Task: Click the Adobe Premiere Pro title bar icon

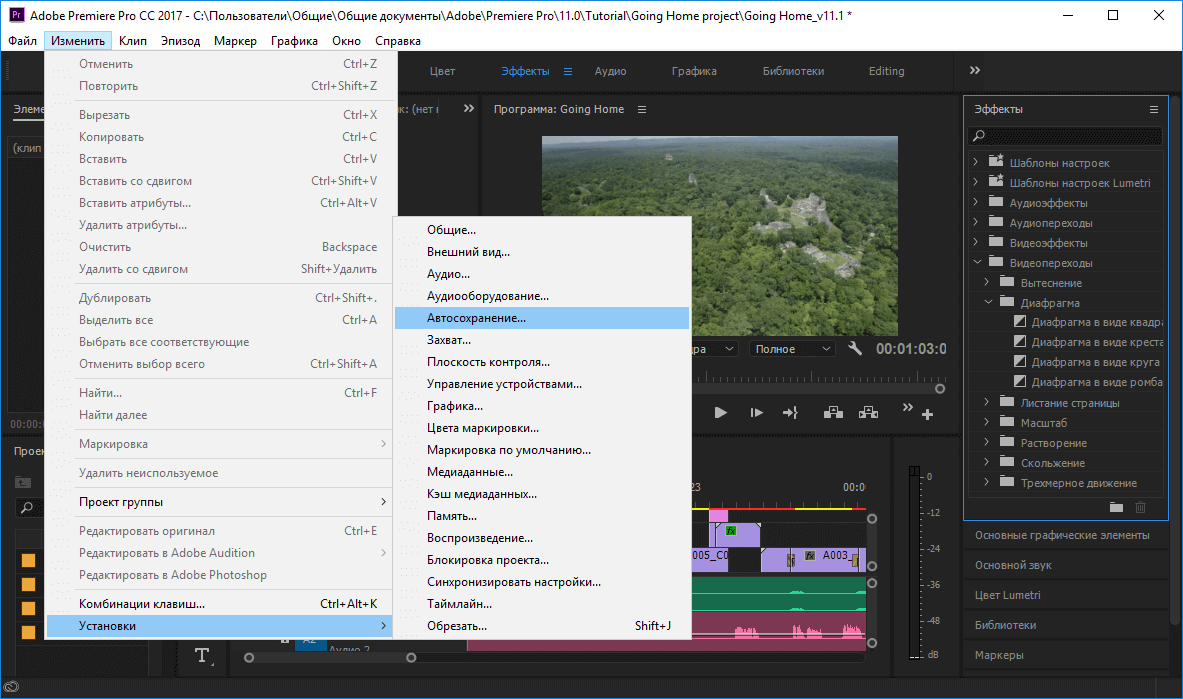Action: [x=16, y=15]
